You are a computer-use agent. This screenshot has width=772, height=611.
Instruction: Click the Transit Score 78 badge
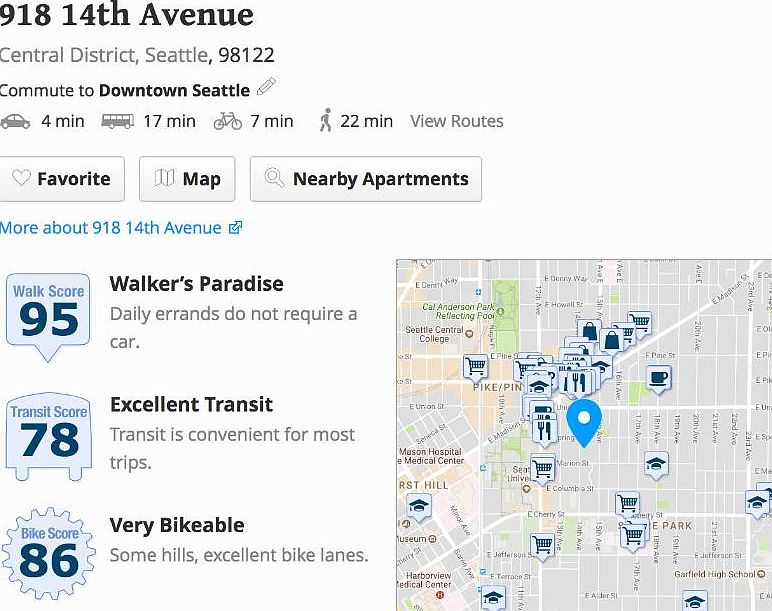pos(49,437)
